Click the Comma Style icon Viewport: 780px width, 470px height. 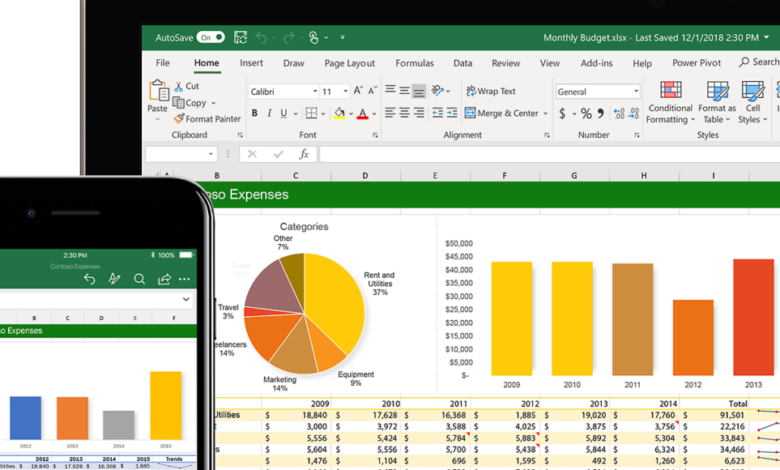[601, 113]
